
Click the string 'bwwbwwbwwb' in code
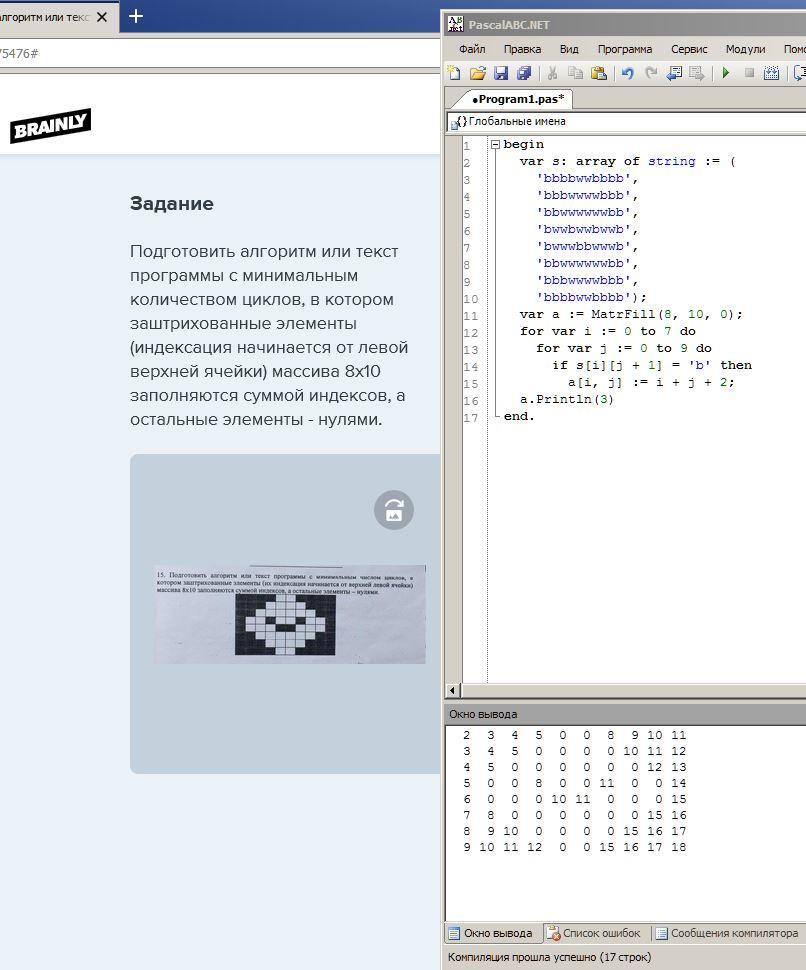(x=583, y=230)
